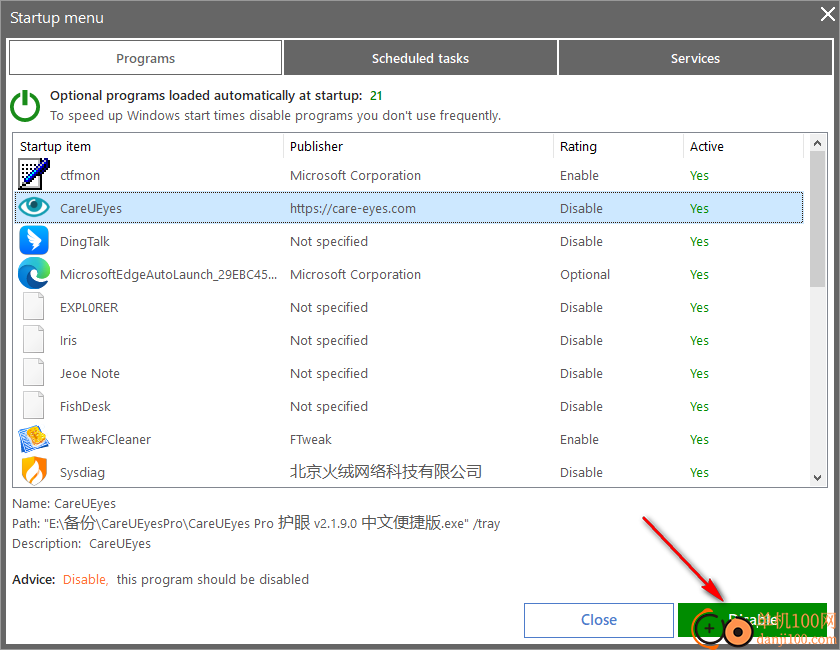Click the blank file icon beside Jeoe Note
The width and height of the screenshot is (840, 650).
coord(33,372)
